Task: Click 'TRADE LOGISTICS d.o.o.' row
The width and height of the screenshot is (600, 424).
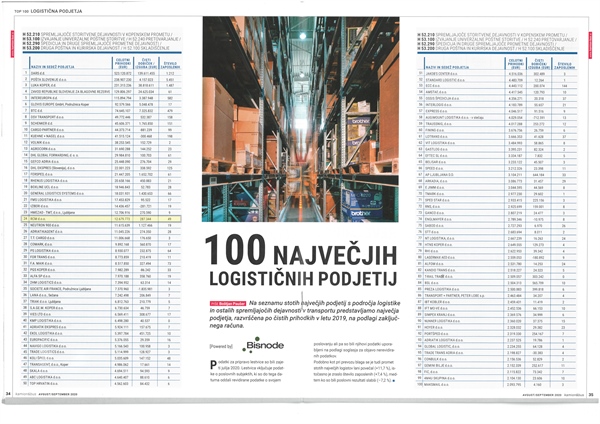Action: click(101, 352)
